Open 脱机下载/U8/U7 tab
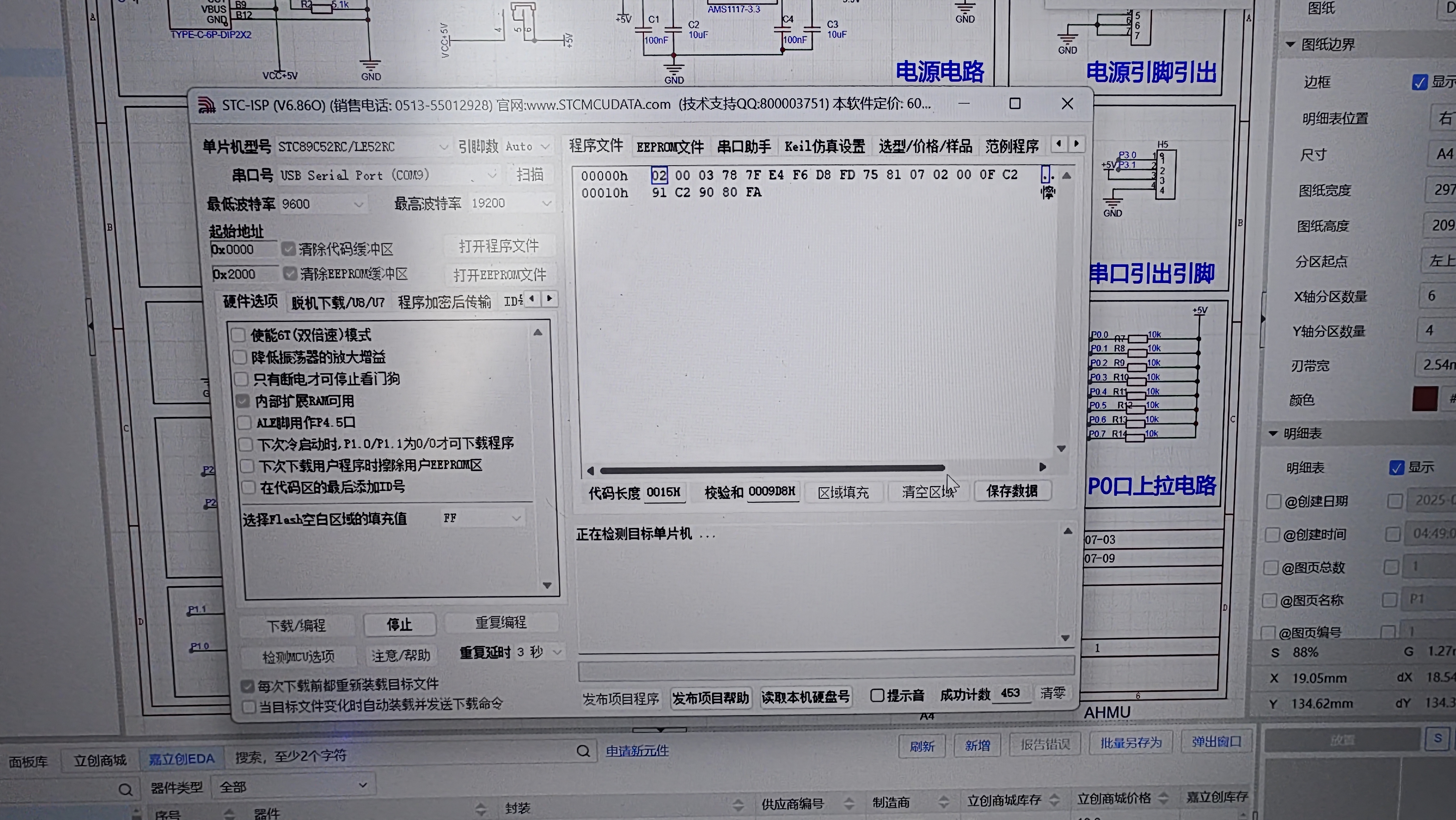Viewport: 1456px width, 820px height. [337, 303]
